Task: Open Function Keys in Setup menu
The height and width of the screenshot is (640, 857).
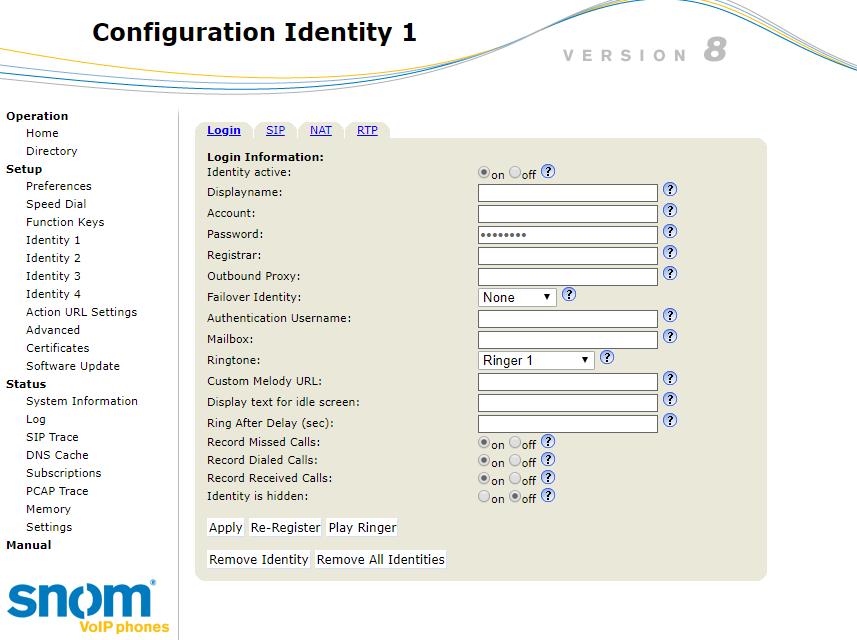Action: 65,222
